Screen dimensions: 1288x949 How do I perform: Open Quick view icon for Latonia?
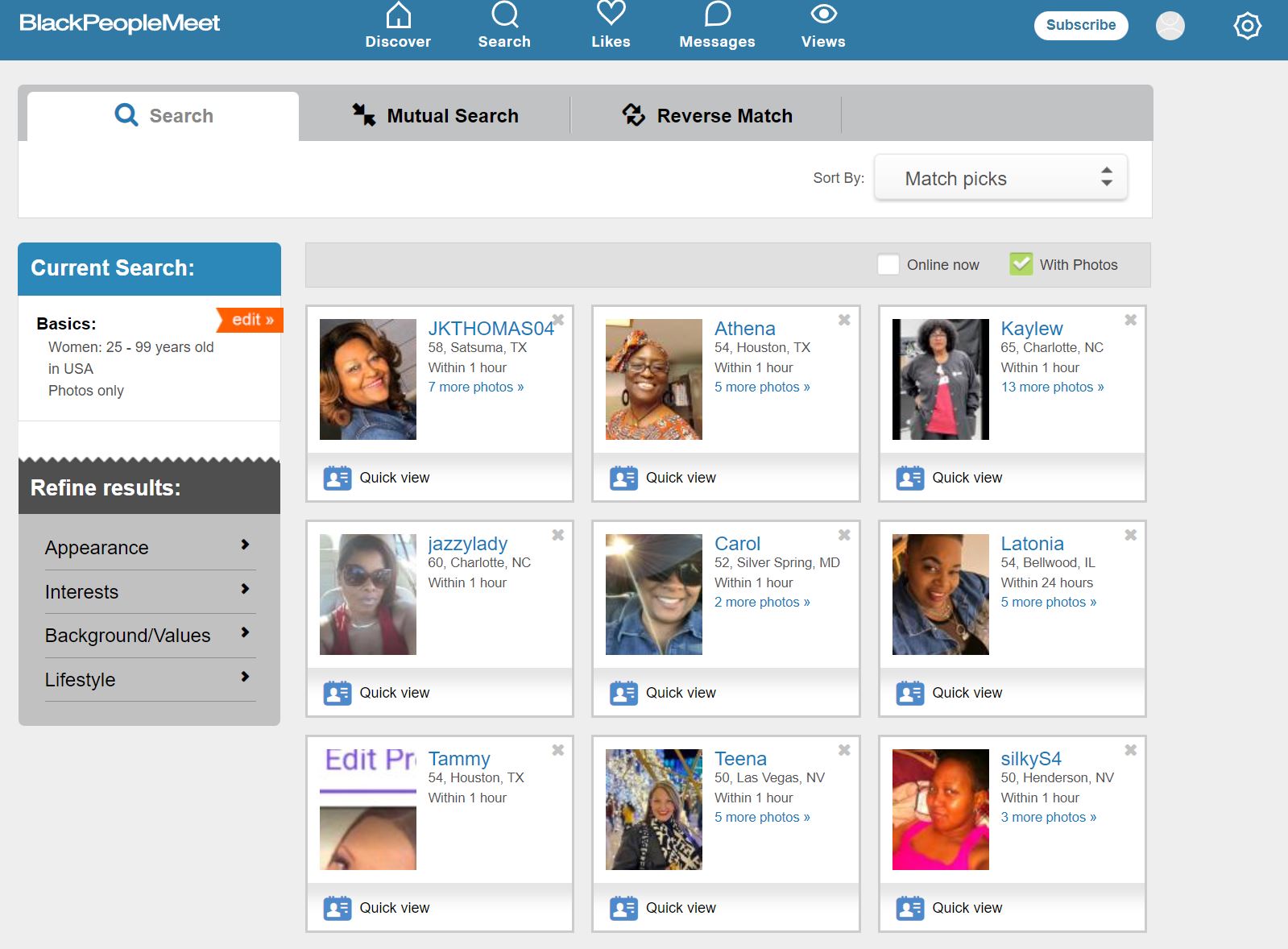tap(910, 693)
